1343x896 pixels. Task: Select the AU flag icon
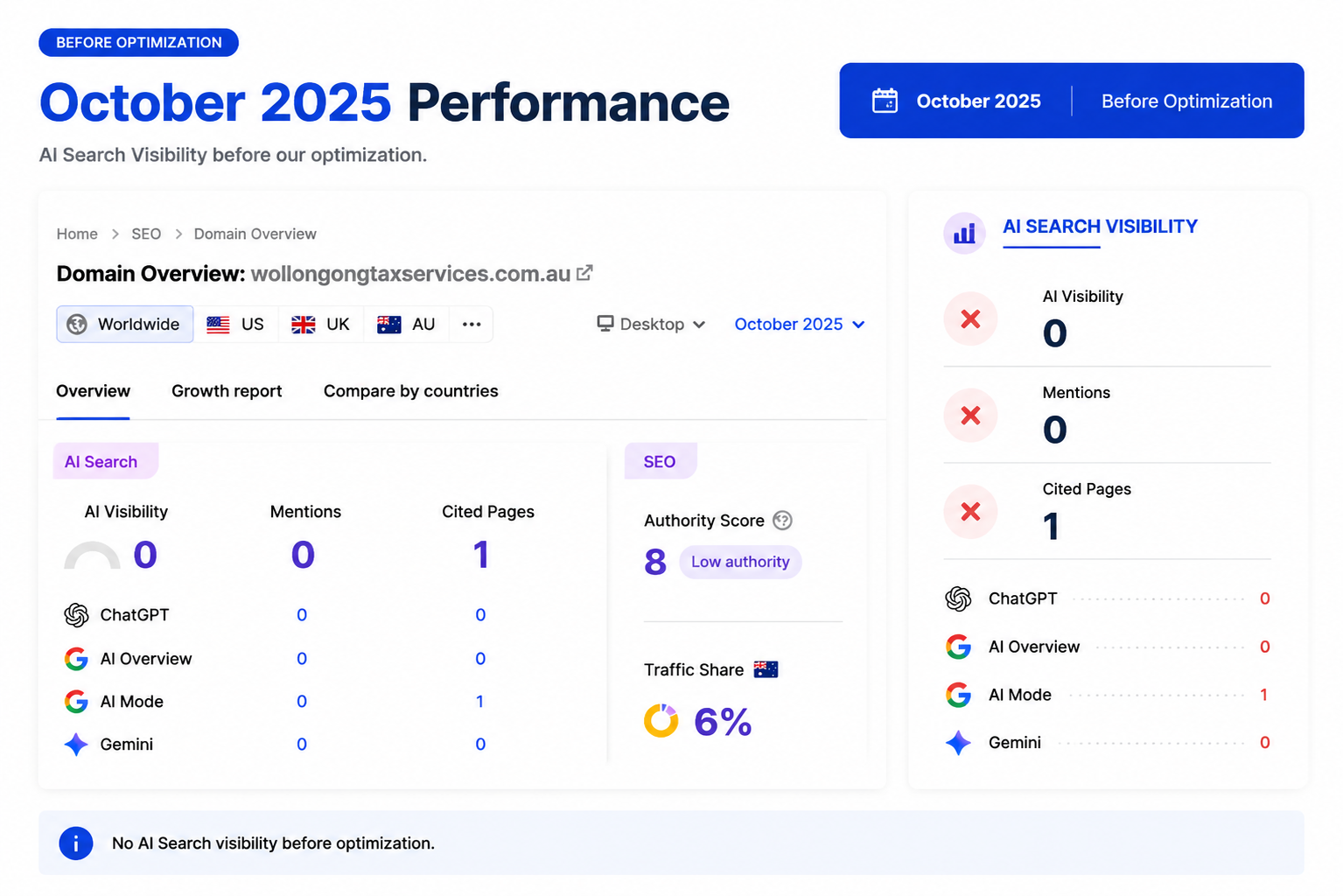pos(388,325)
